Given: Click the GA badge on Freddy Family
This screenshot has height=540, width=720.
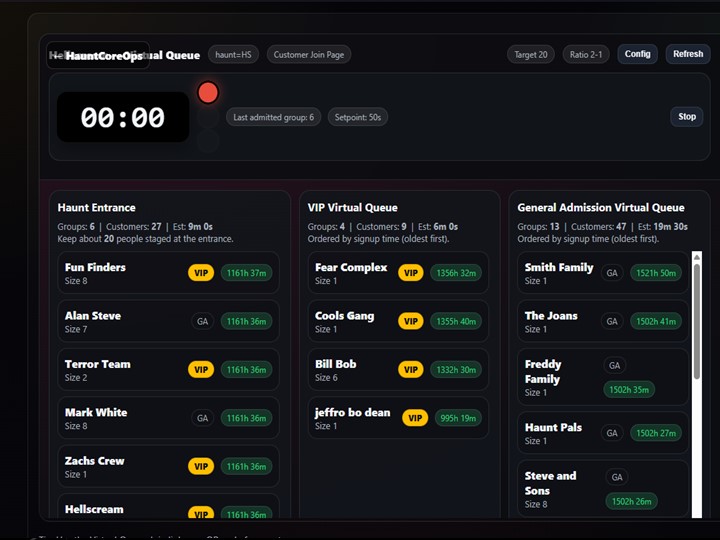Looking at the screenshot, I should click(x=615, y=366).
